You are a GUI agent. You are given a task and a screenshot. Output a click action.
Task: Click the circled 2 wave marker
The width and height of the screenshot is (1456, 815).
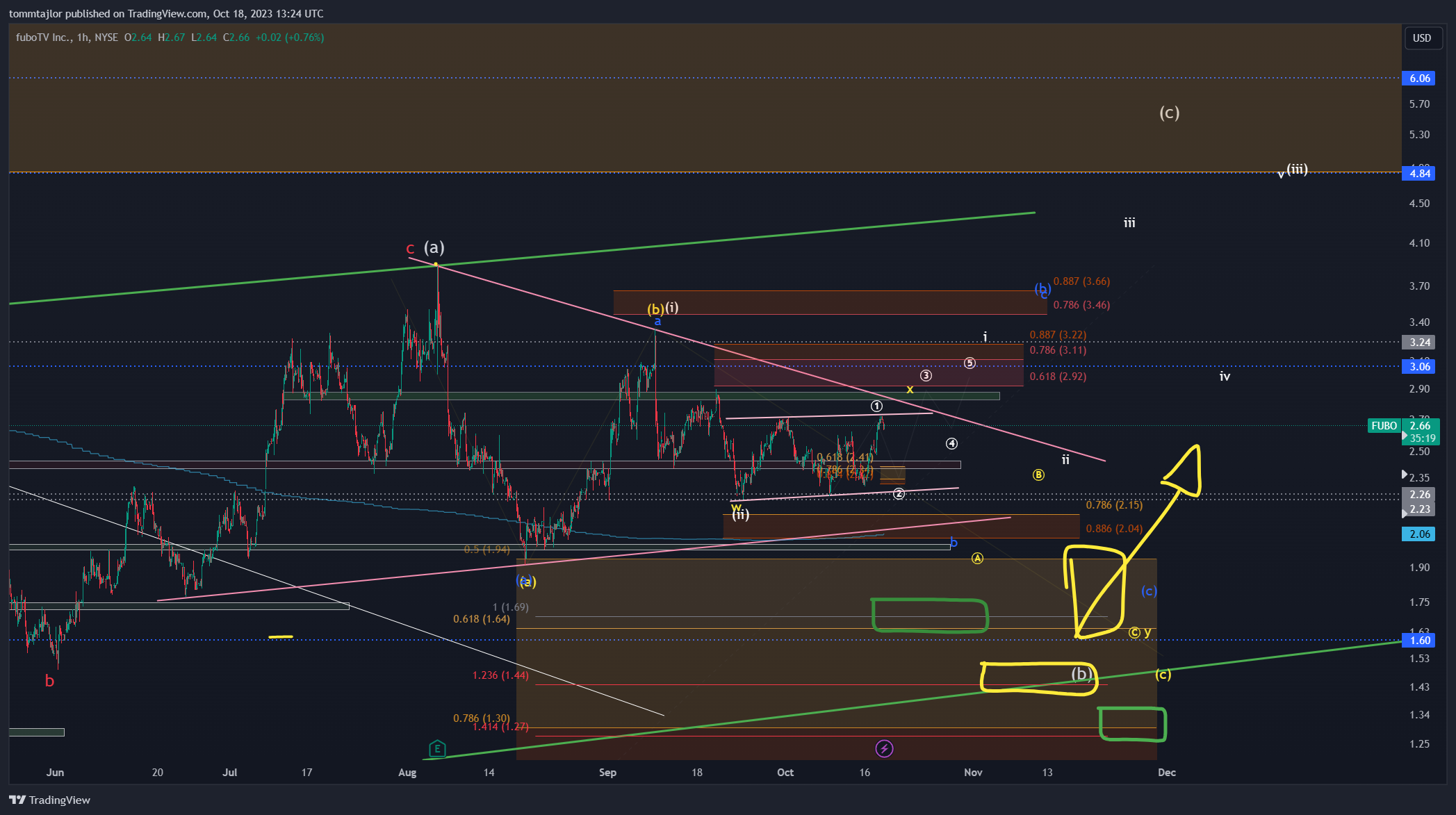click(899, 493)
